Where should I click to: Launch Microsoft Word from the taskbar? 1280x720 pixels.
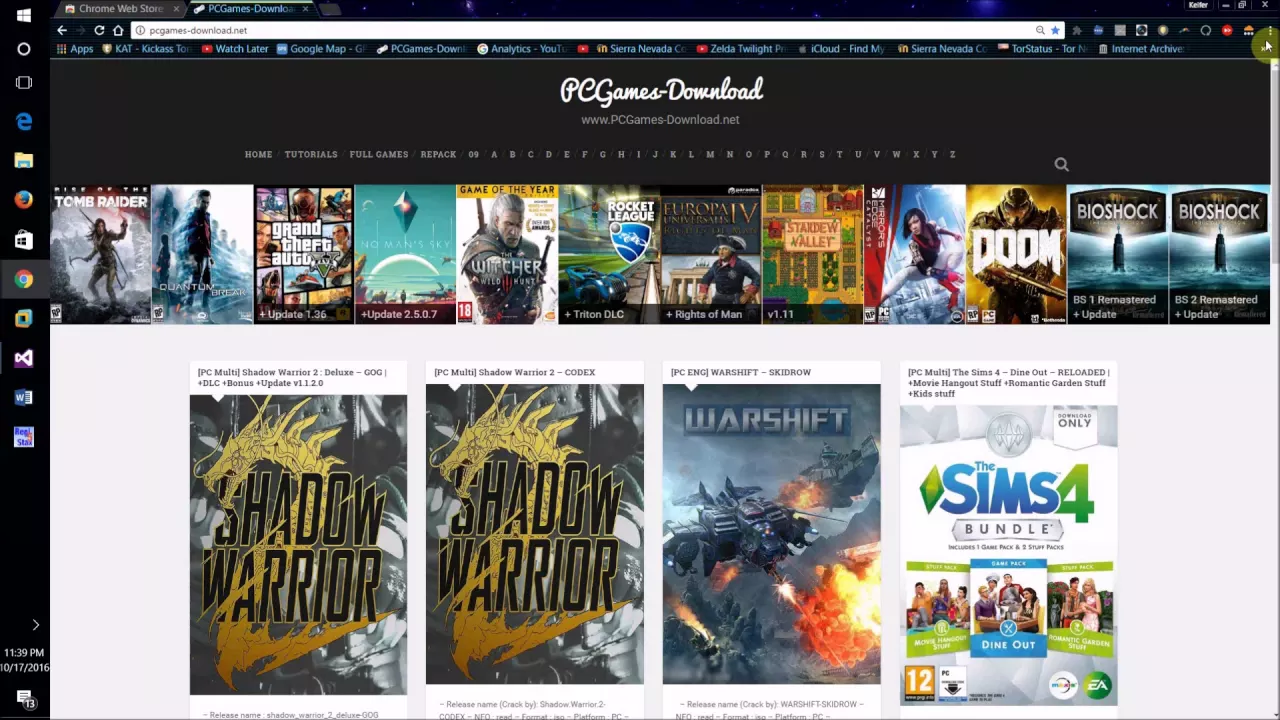24,397
